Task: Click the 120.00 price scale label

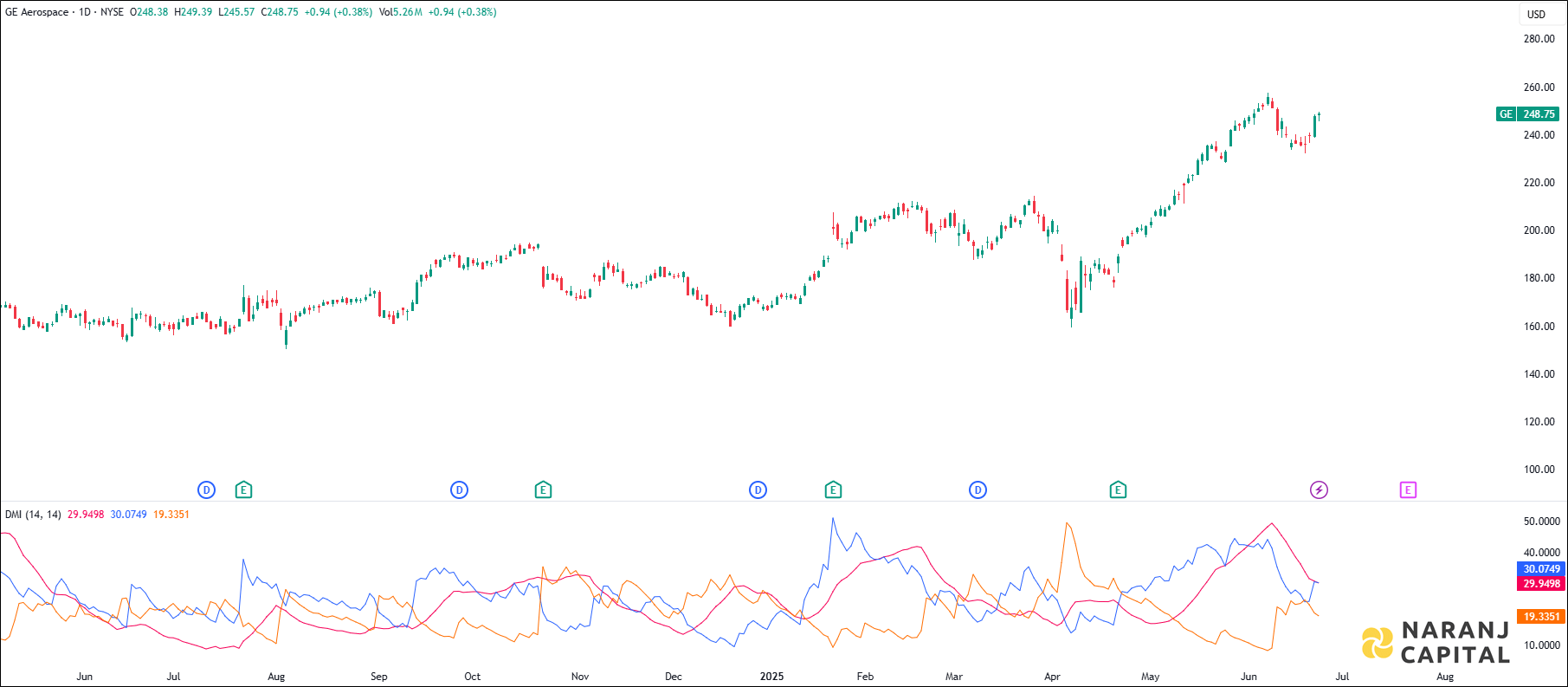Action: 1539,422
